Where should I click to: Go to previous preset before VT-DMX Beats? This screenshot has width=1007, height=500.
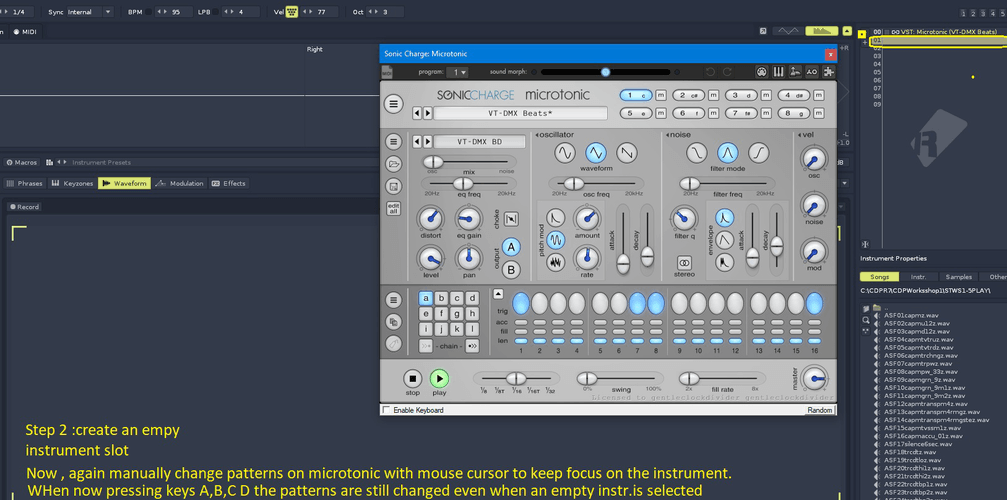click(x=417, y=114)
